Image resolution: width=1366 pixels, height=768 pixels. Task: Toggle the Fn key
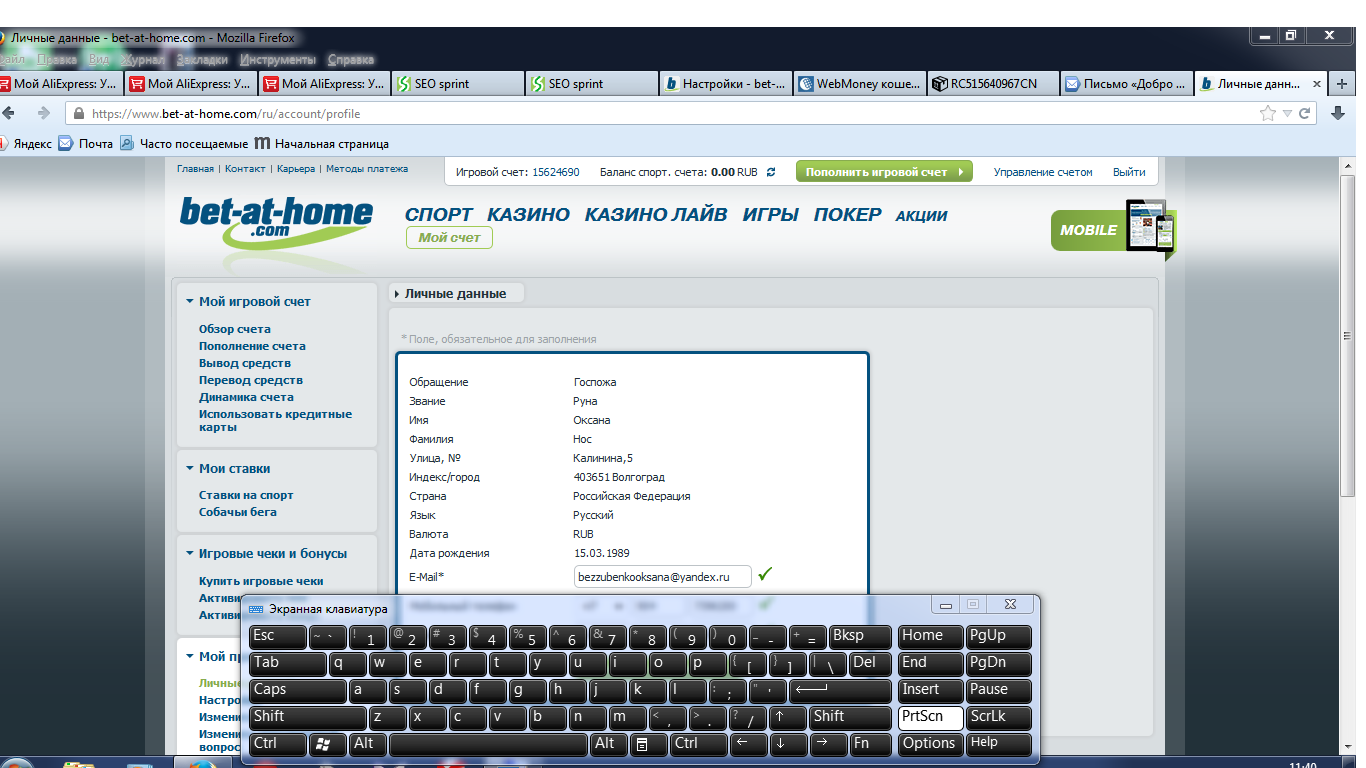(869, 743)
